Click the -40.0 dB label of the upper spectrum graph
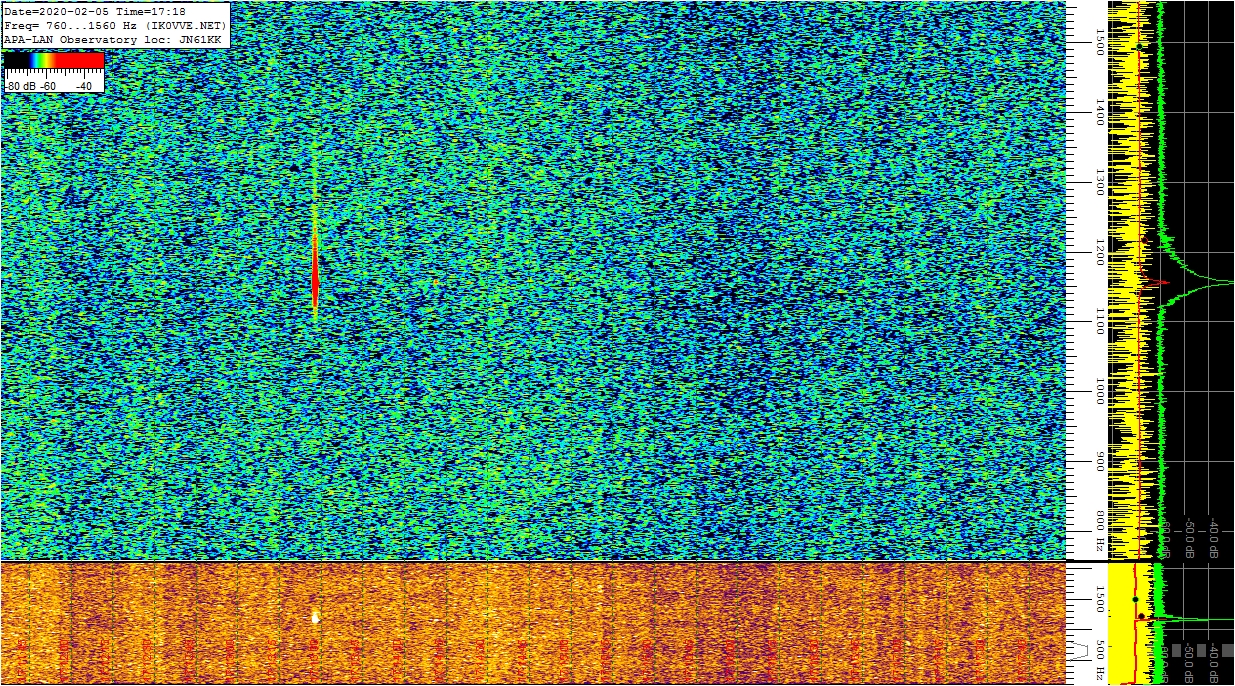The image size is (1235, 686). point(1214,537)
